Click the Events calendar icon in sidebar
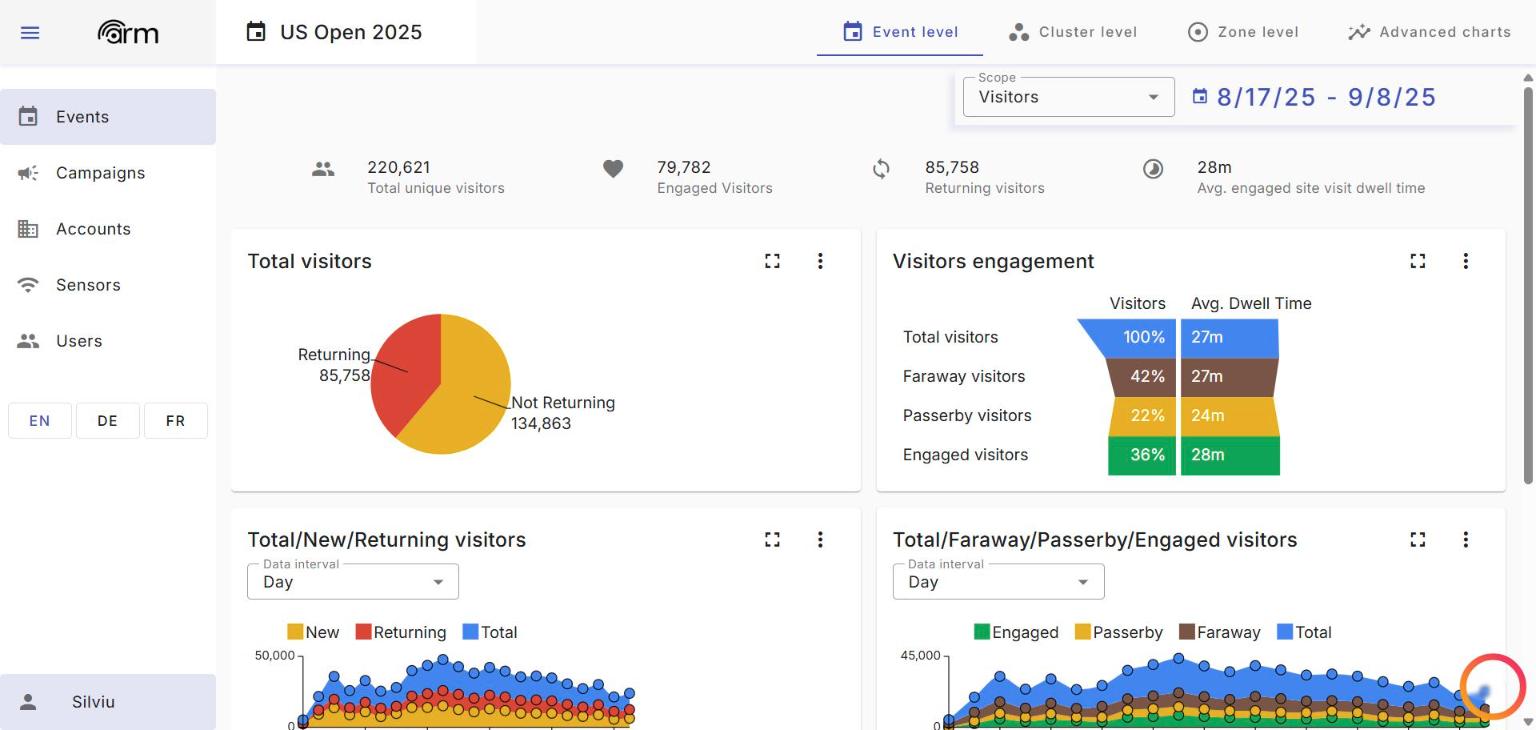 click(28, 117)
